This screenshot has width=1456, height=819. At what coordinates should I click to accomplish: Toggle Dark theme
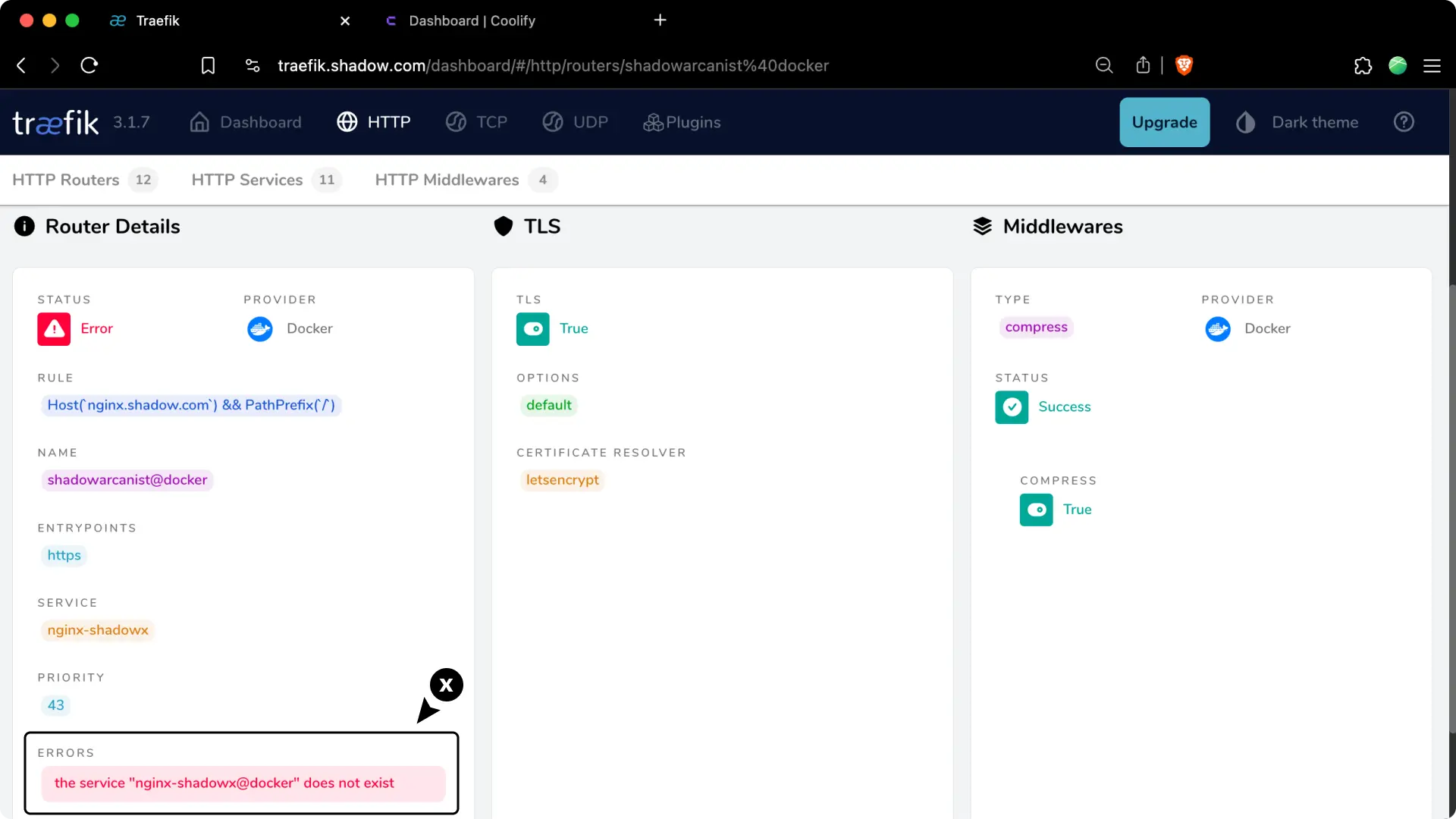click(x=1297, y=122)
